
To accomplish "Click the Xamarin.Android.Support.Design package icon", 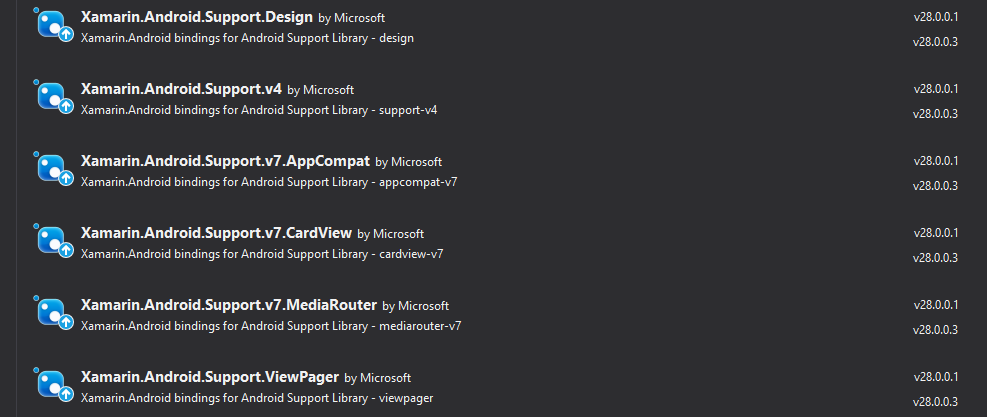I will 54,26.
